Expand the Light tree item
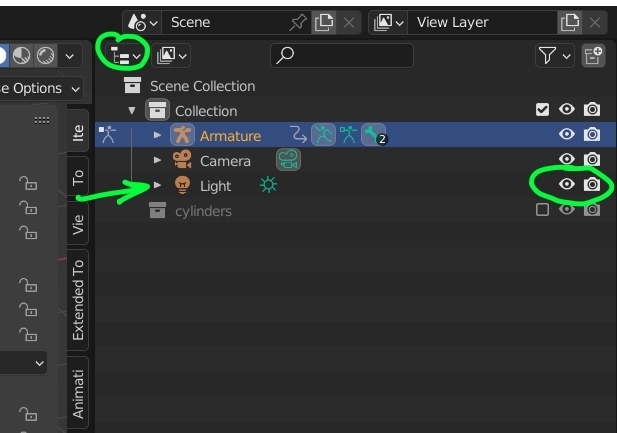The image size is (617, 433). click(x=157, y=185)
